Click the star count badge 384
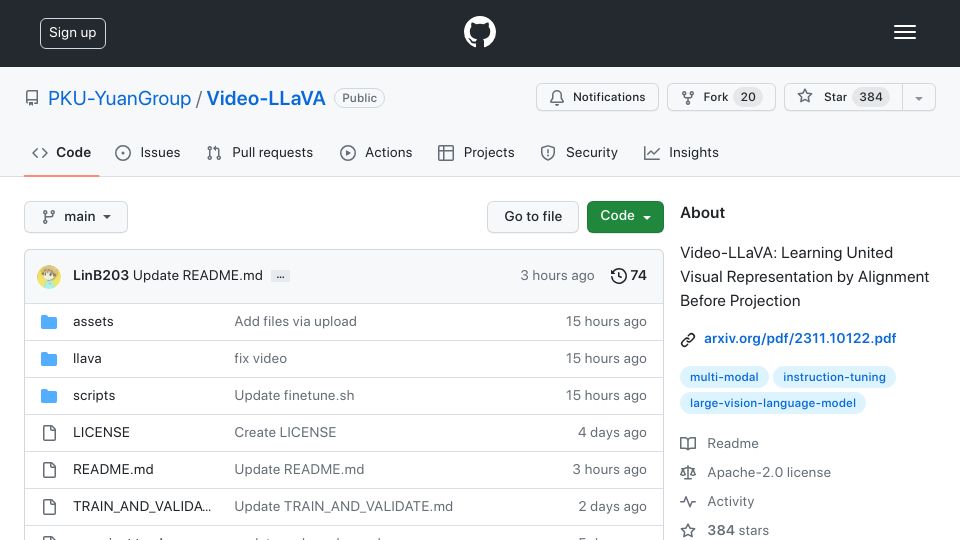The width and height of the screenshot is (960, 540). [871, 97]
